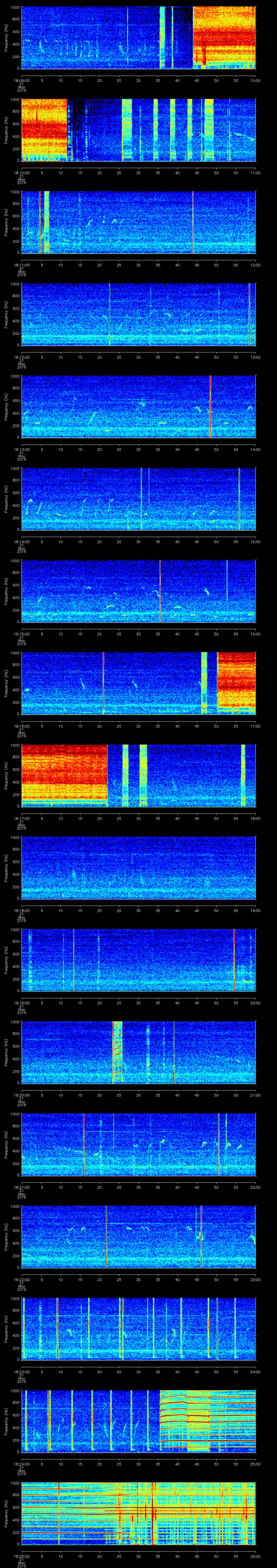The width and height of the screenshot is (277, 1568).
Task: Click the '18:19:00' time axis label
Action: (21, 1003)
